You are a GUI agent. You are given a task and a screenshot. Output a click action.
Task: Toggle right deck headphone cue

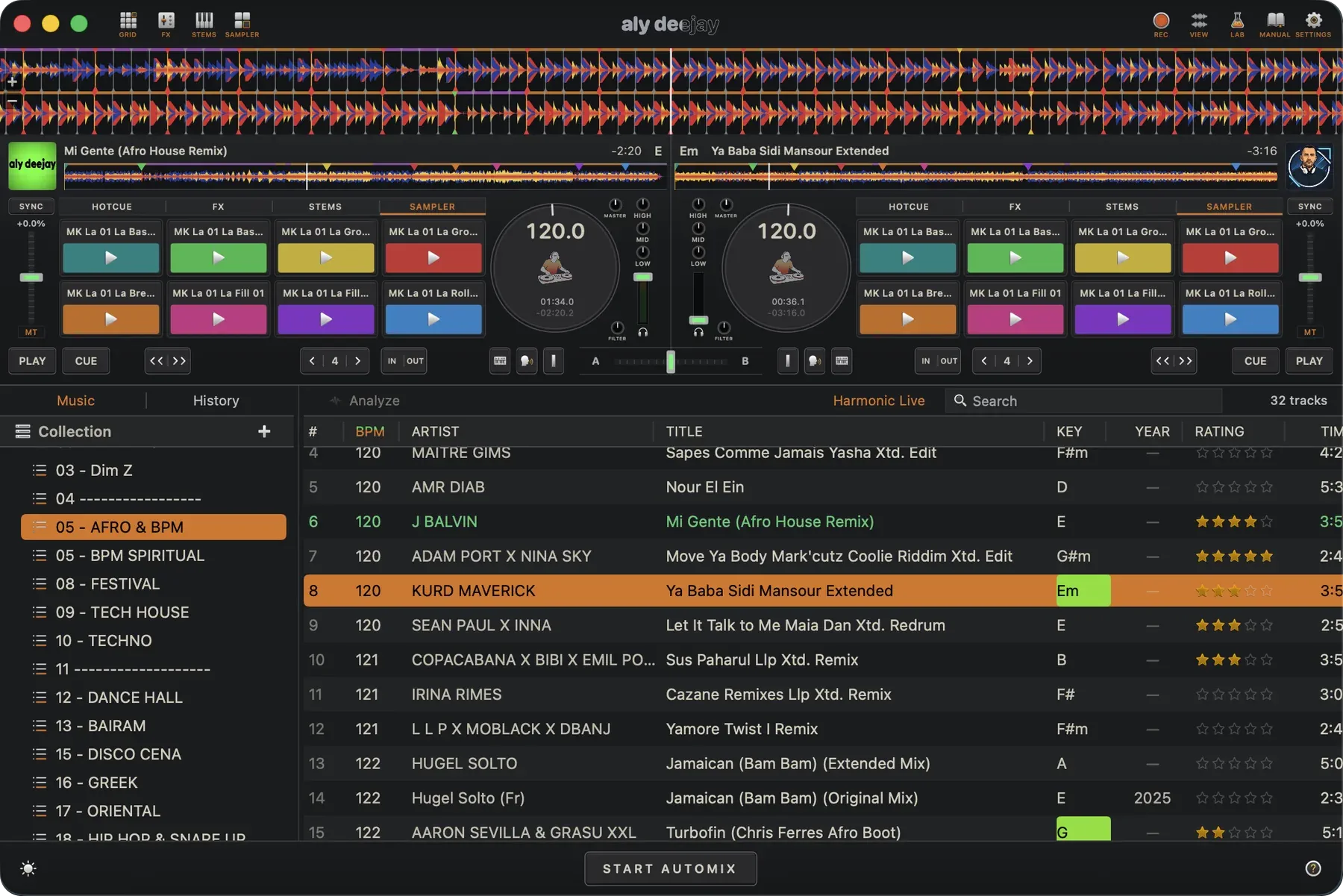pos(698,332)
